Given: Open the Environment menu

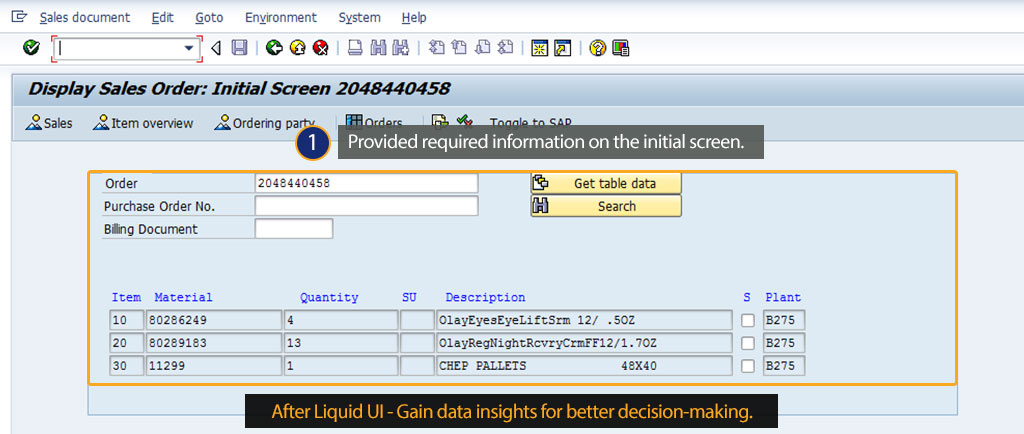Looking at the screenshot, I should 280,17.
